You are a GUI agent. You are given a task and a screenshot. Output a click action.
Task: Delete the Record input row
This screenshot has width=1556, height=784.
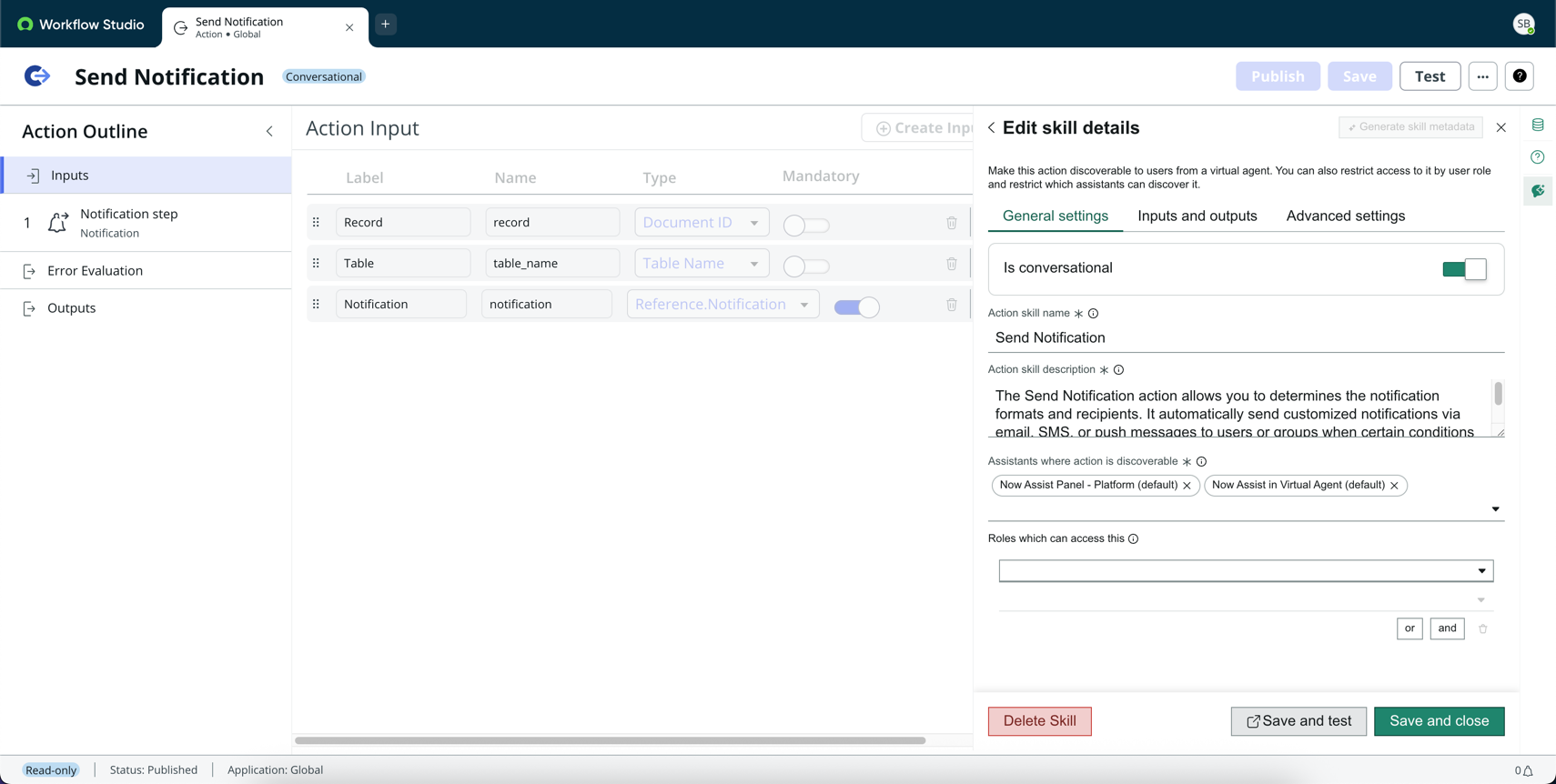[x=952, y=223]
